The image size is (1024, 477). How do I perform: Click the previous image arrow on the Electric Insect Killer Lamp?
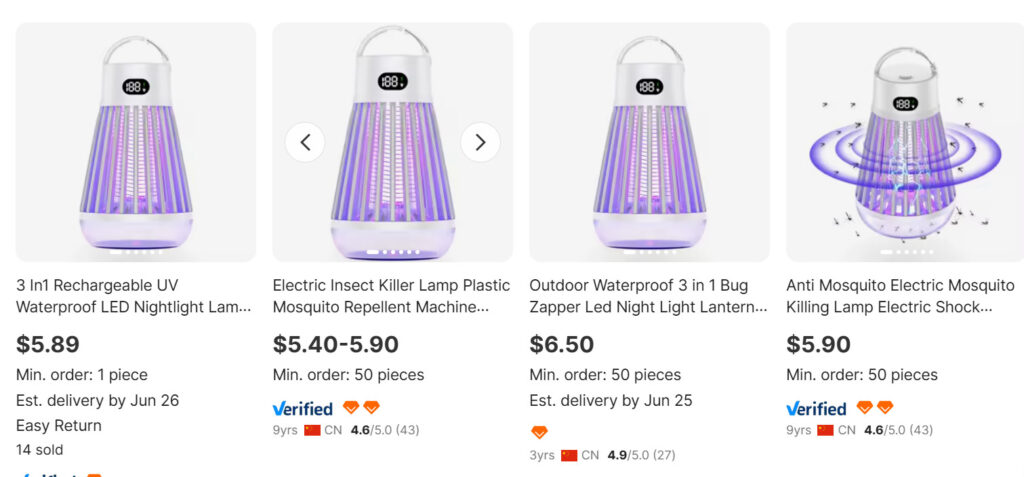click(305, 142)
